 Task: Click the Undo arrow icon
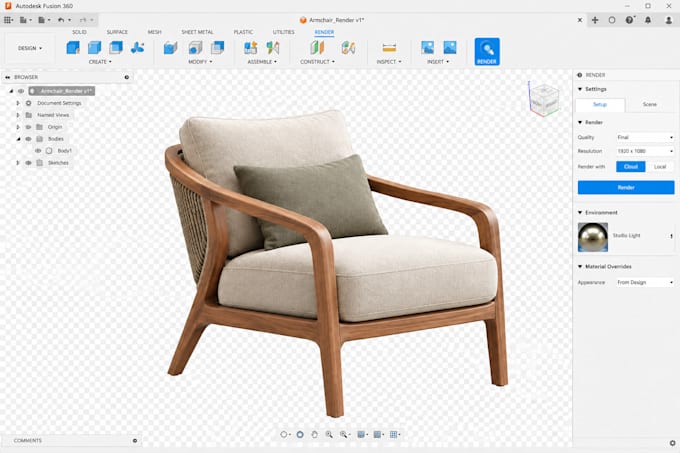[x=61, y=20]
